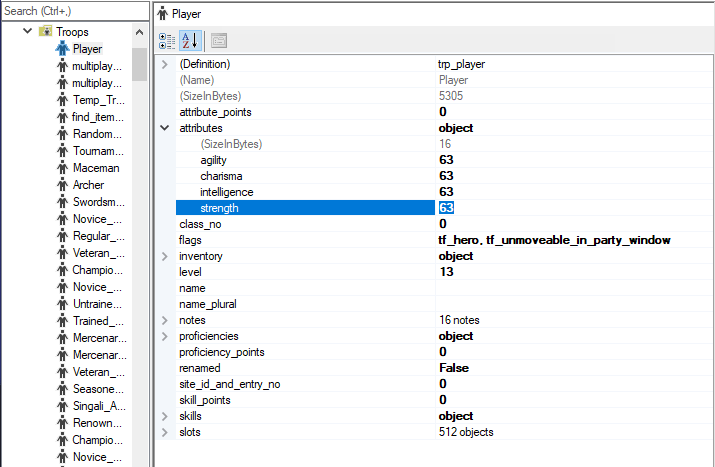
Task: Click the Troops folder icon
Action: tap(44, 32)
